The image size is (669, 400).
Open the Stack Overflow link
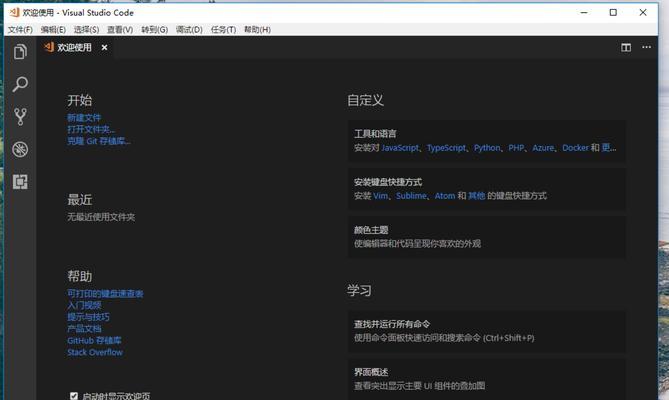(95, 352)
